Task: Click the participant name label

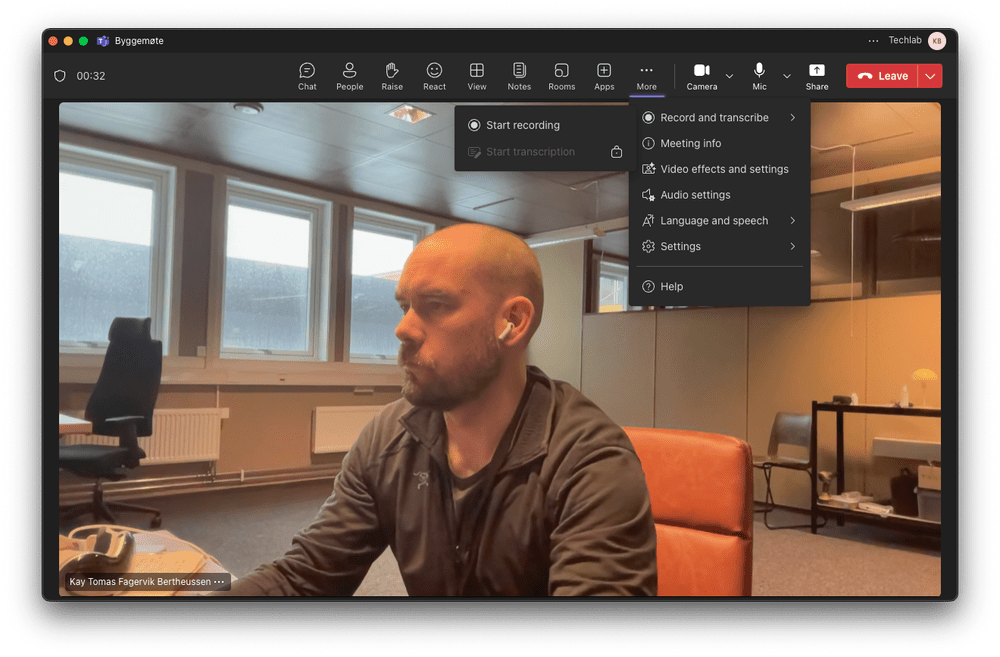Action: click(140, 582)
